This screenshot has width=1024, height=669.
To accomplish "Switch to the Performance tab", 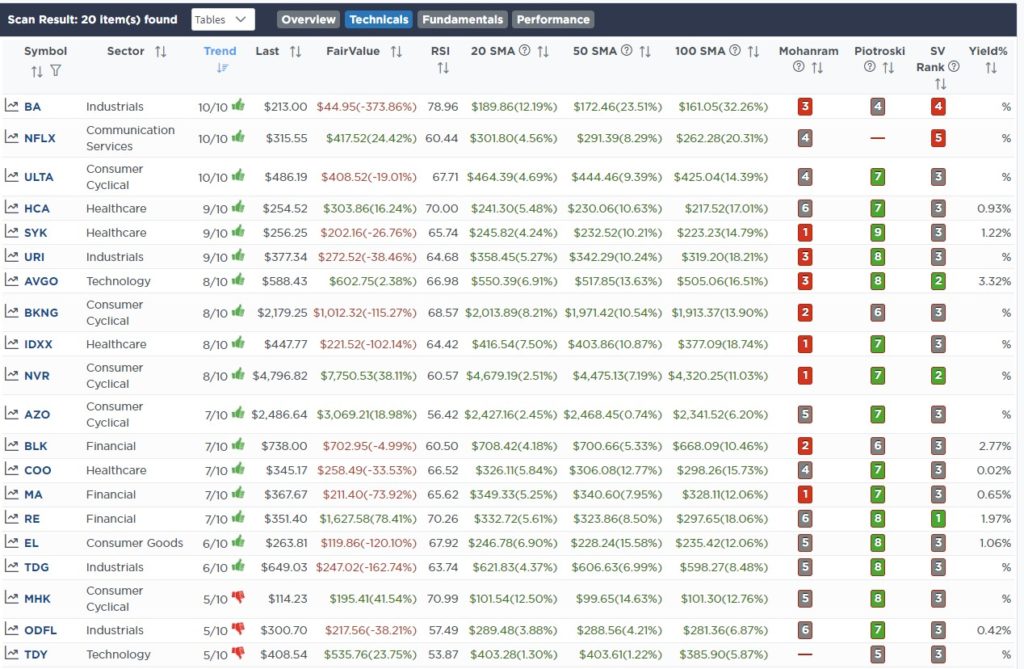I will (x=553, y=20).
